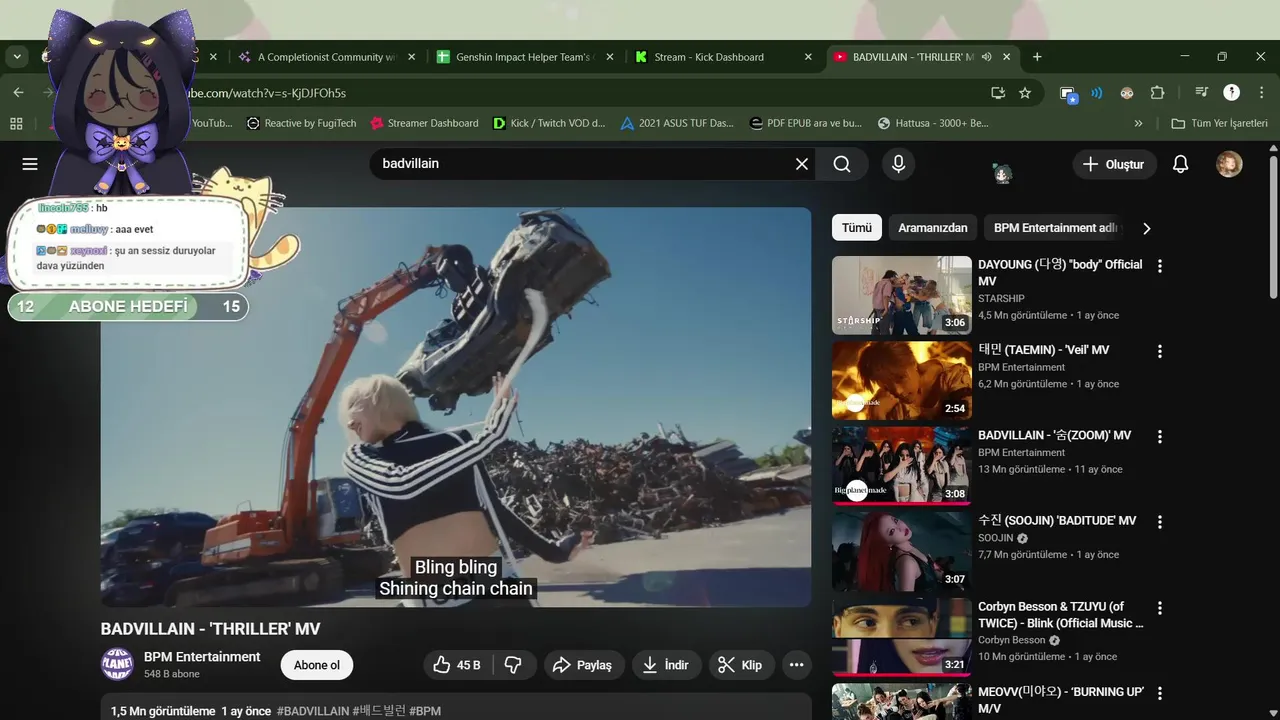Open PDF EPUB ara bookmark
1280x720 pixels.
[x=805, y=123]
